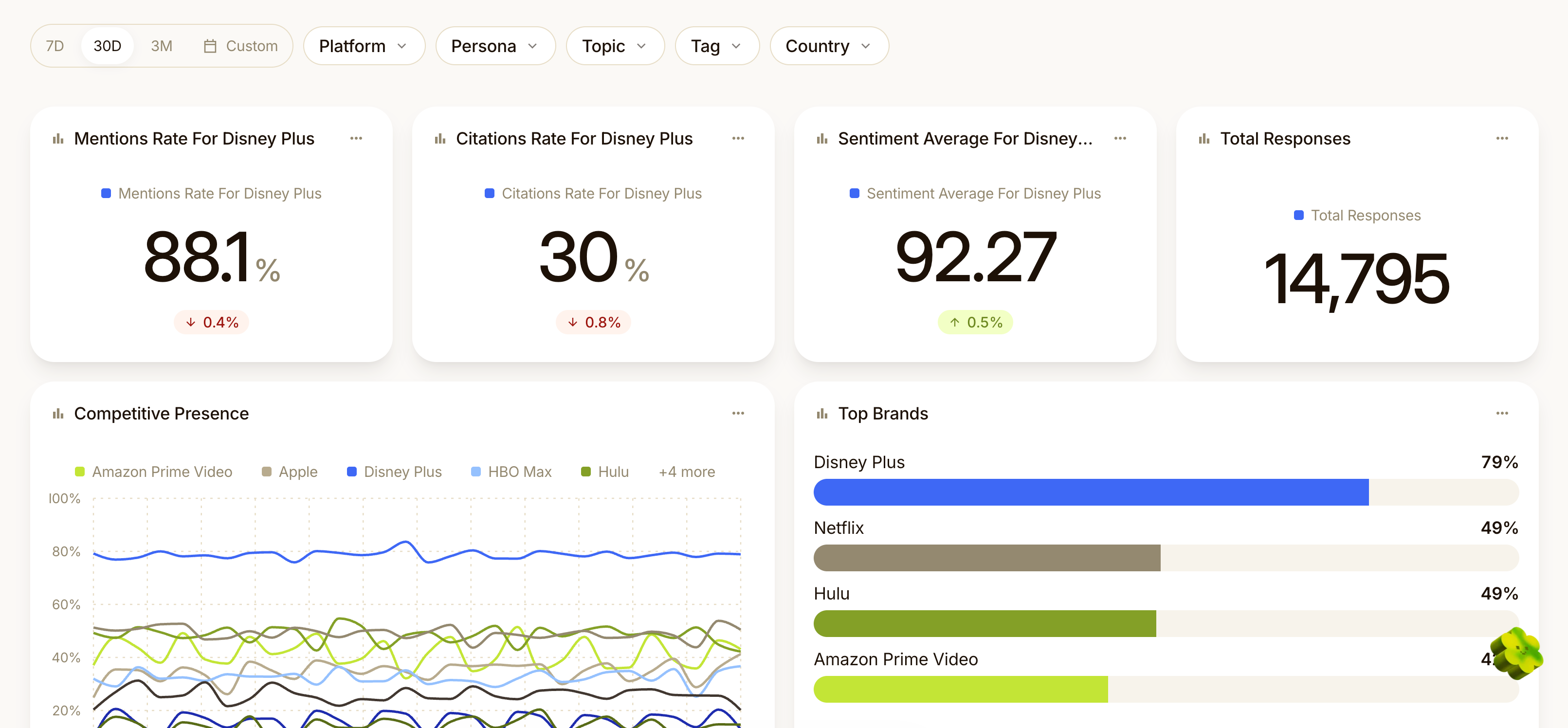1568x728 pixels.
Task: Click the Competitive Presence chart icon
Action: 58,414
